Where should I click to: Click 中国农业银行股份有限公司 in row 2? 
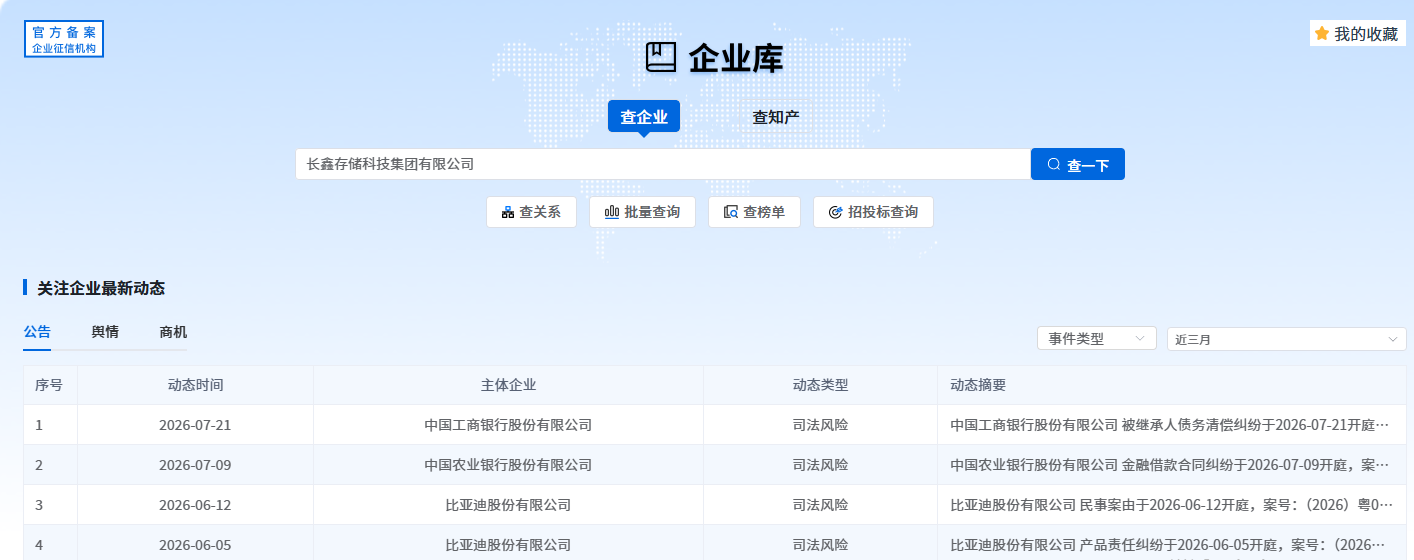508,465
